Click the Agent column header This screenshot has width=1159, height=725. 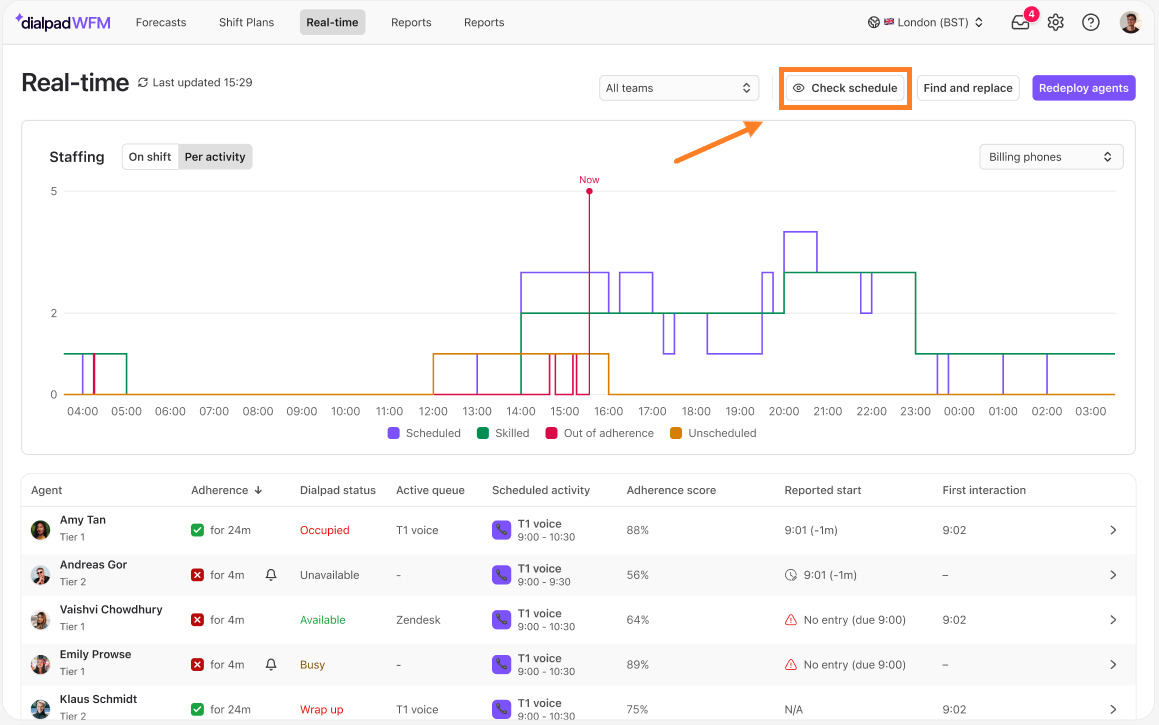tap(47, 490)
